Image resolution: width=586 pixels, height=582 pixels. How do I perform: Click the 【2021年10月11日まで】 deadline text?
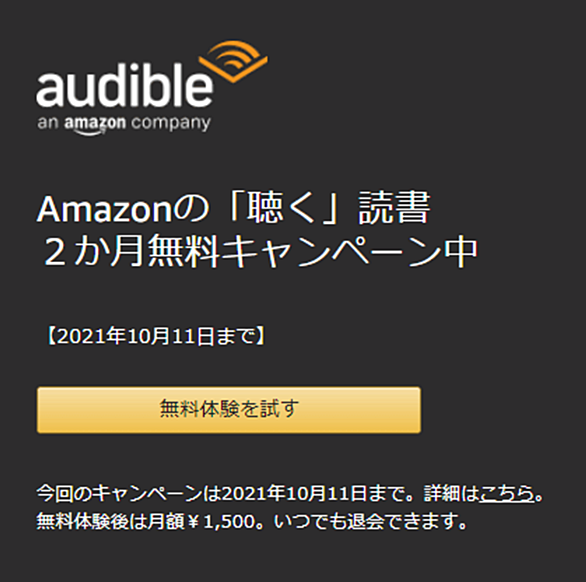click(x=155, y=336)
